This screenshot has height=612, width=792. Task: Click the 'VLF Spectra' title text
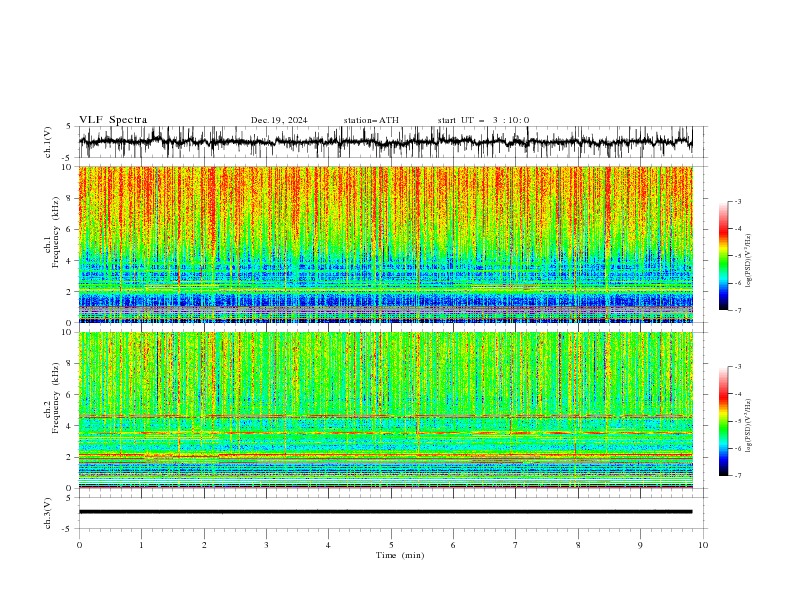(113, 120)
